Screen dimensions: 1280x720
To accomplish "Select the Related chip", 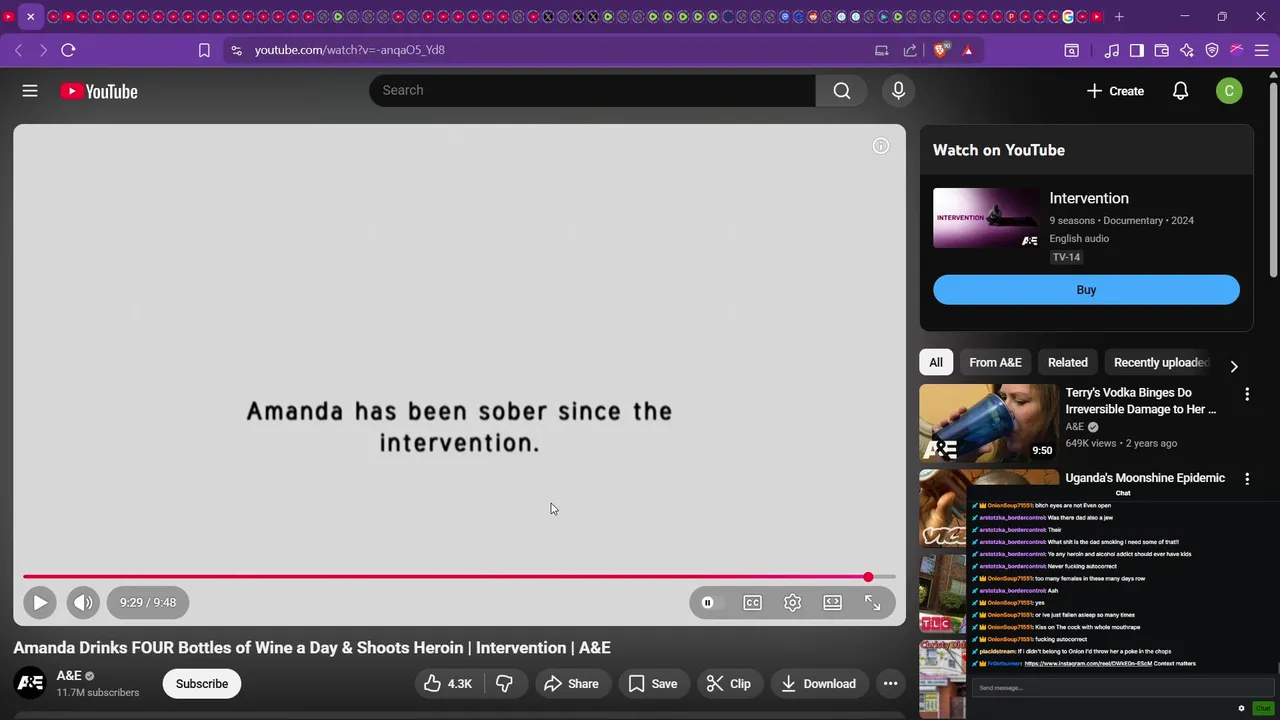I will (x=1068, y=363).
